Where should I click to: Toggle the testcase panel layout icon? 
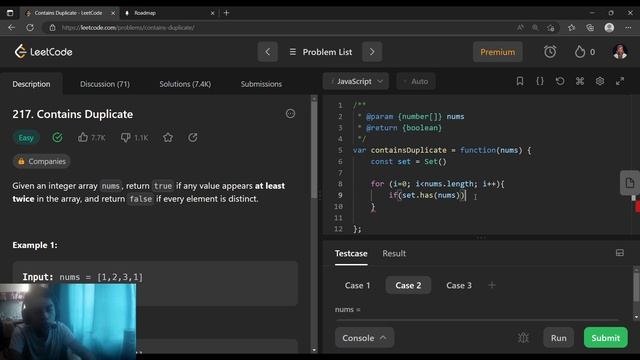click(620, 253)
